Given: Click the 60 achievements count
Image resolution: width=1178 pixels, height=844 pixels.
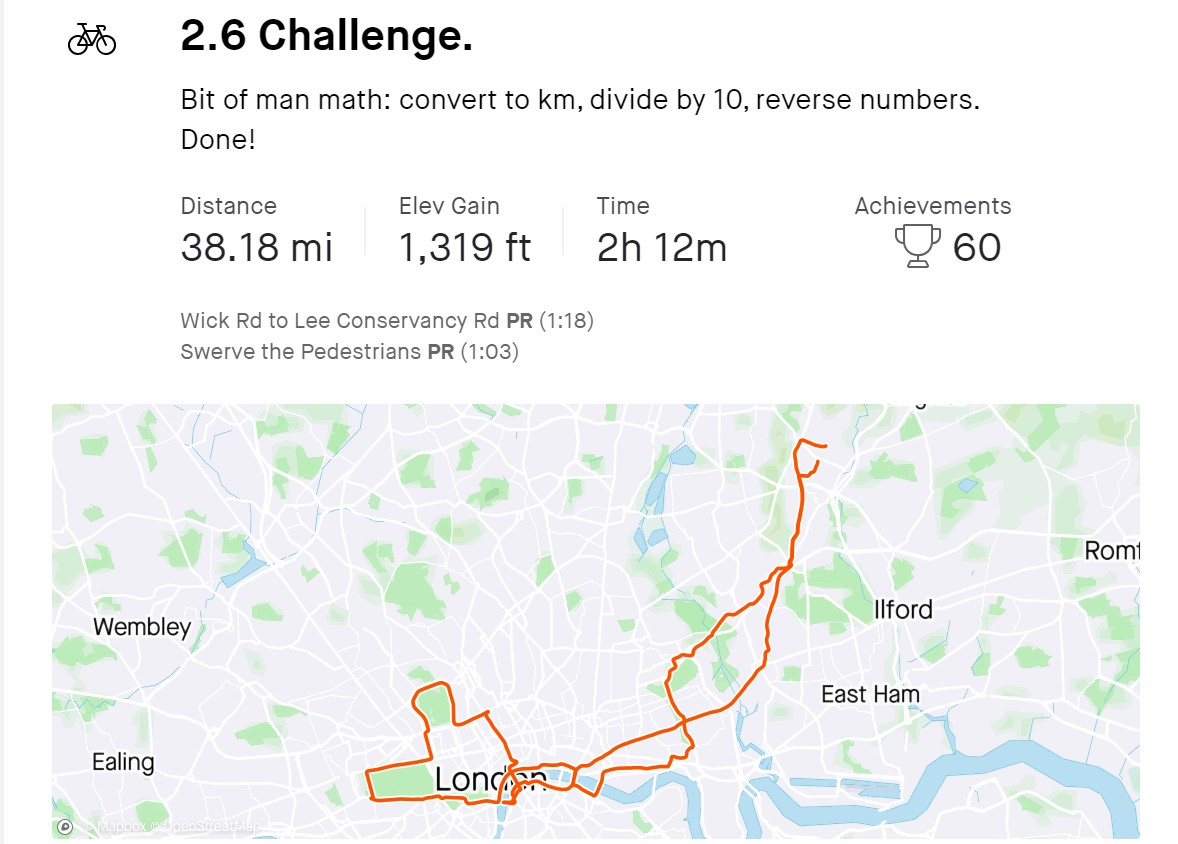Looking at the screenshot, I should 977,247.
